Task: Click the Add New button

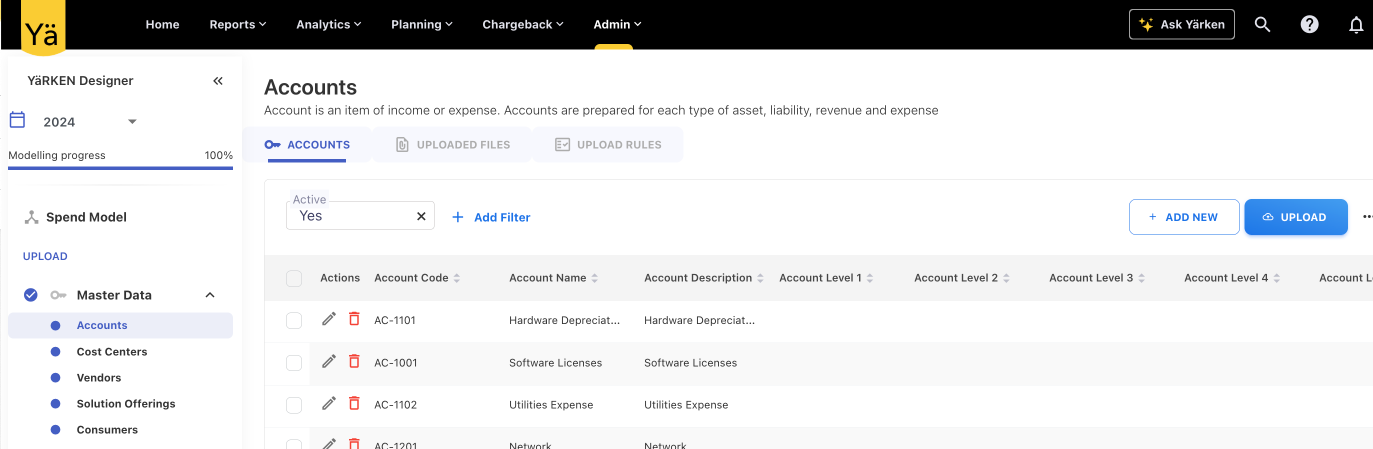Action: point(1183,217)
